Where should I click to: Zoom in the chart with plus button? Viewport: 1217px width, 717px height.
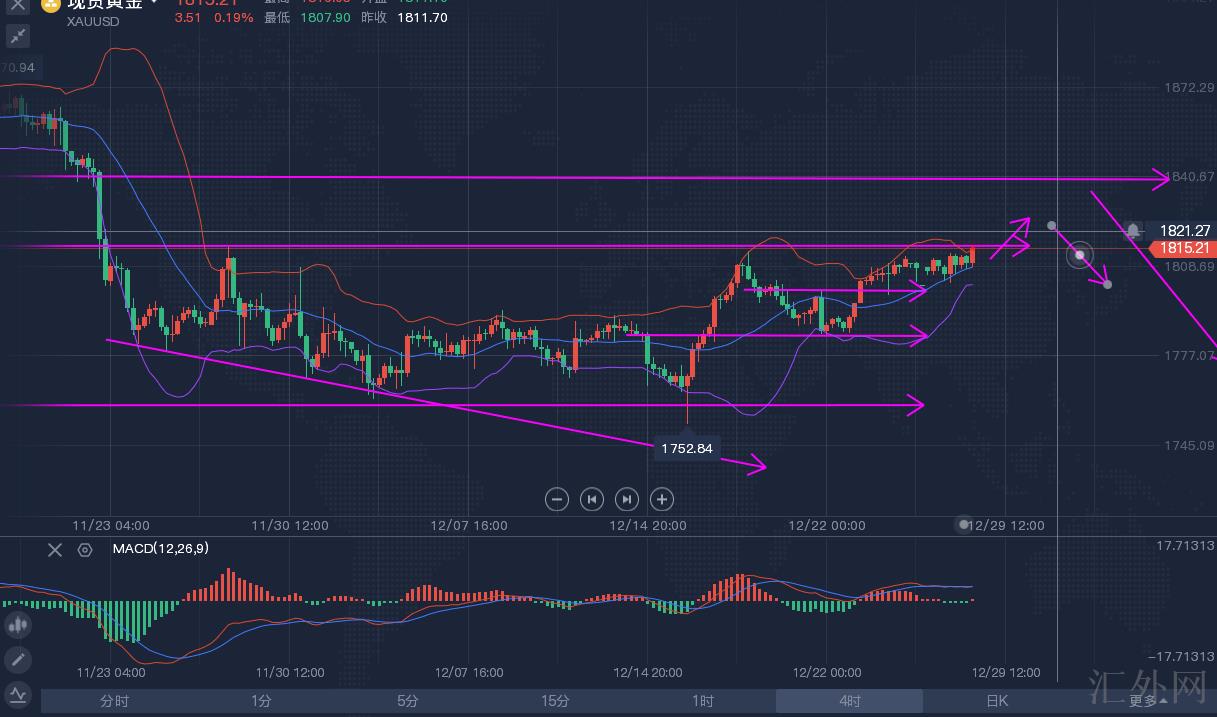pos(661,499)
